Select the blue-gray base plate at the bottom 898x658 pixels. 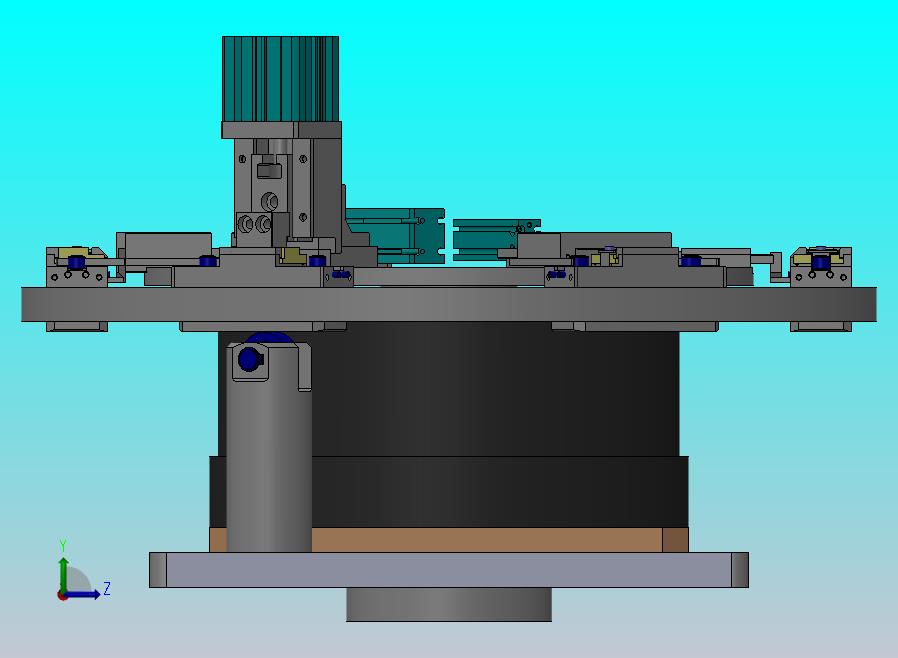(x=449, y=570)
